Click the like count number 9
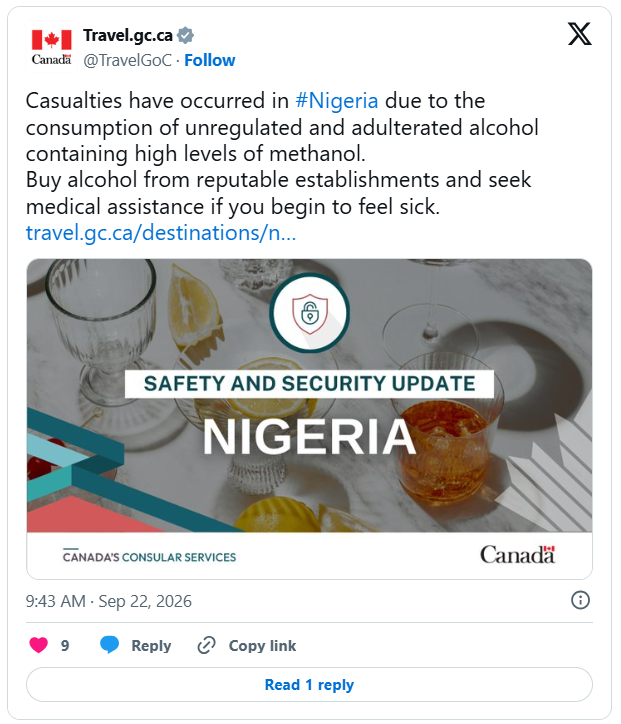621x724 pixels. coord(65,646)
